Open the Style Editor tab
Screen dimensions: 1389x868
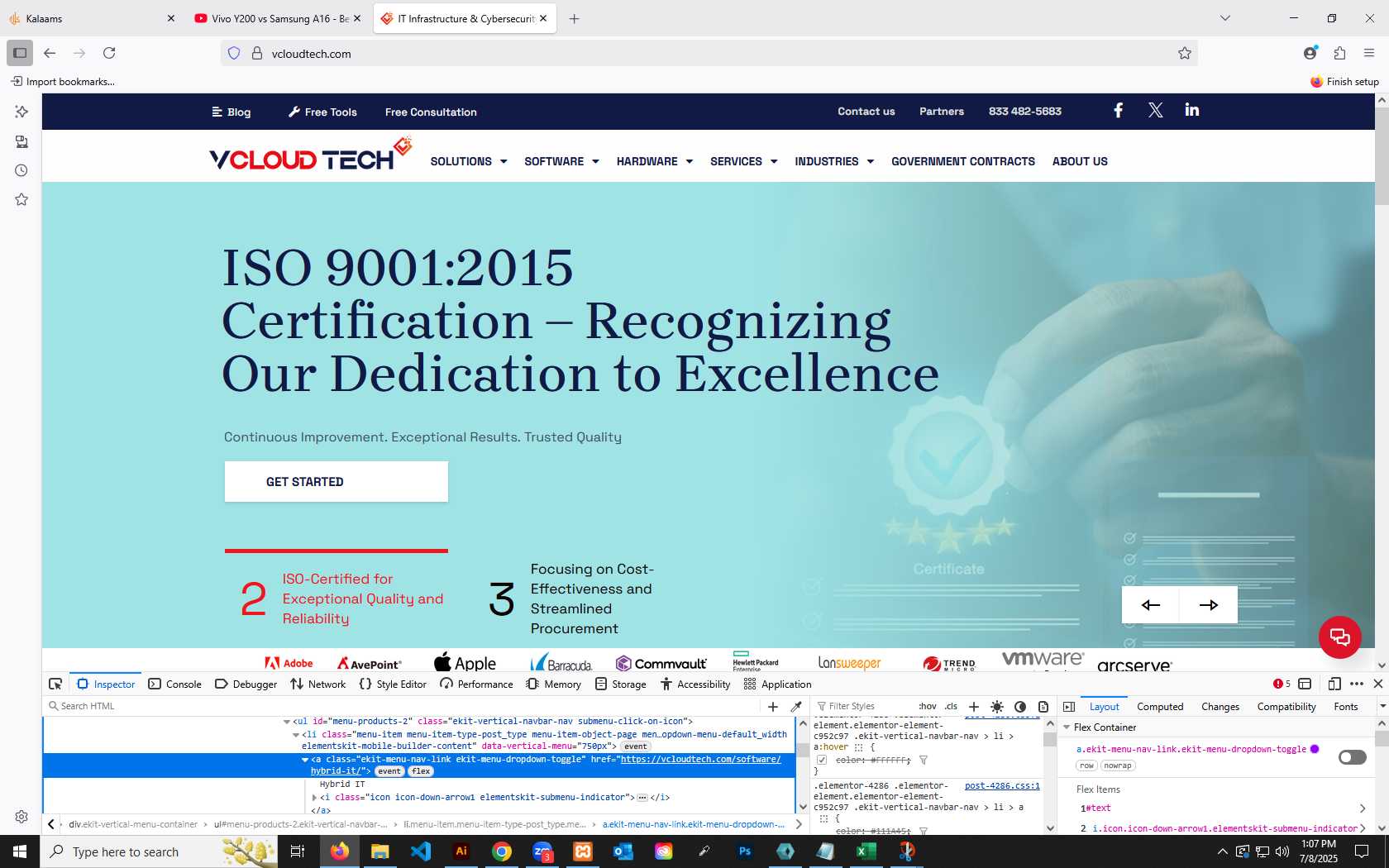point(393,684)
